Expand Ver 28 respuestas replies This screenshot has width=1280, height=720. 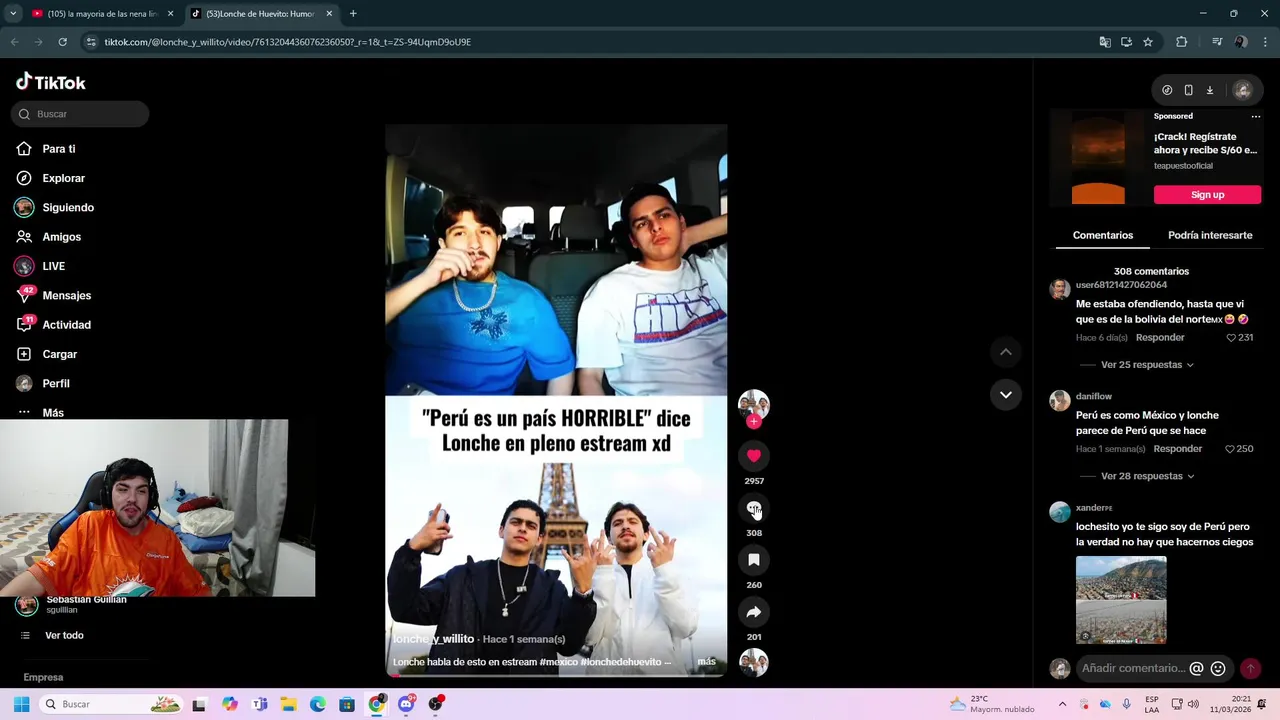tap(1147, 476)
